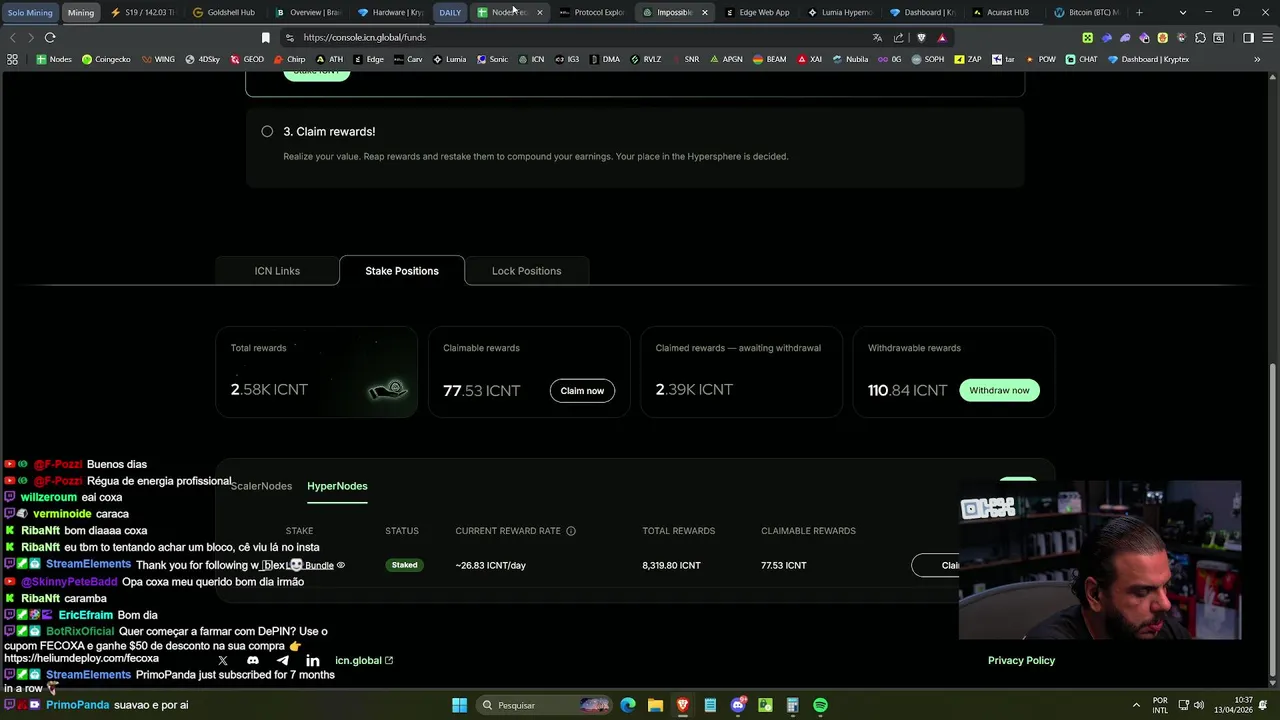Open Spotify from the taskbar
The height and width of the screenshot is (720, 1280).
point(820,705)
